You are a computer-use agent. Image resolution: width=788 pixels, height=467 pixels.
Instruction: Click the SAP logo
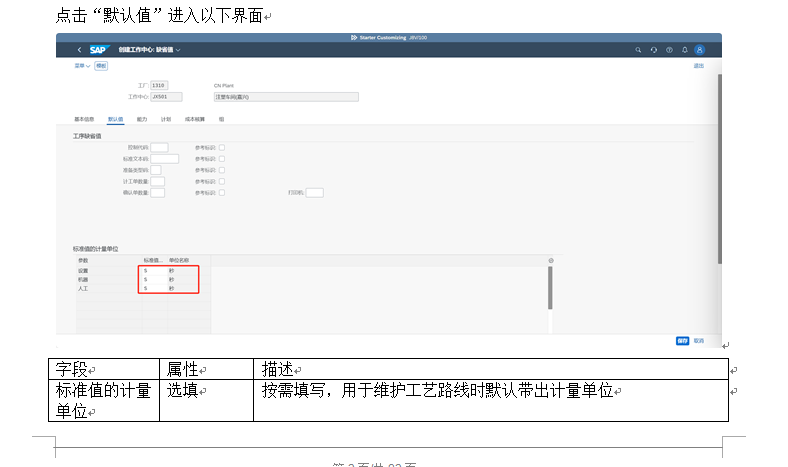pyautogui.click(x=98, y=49)
